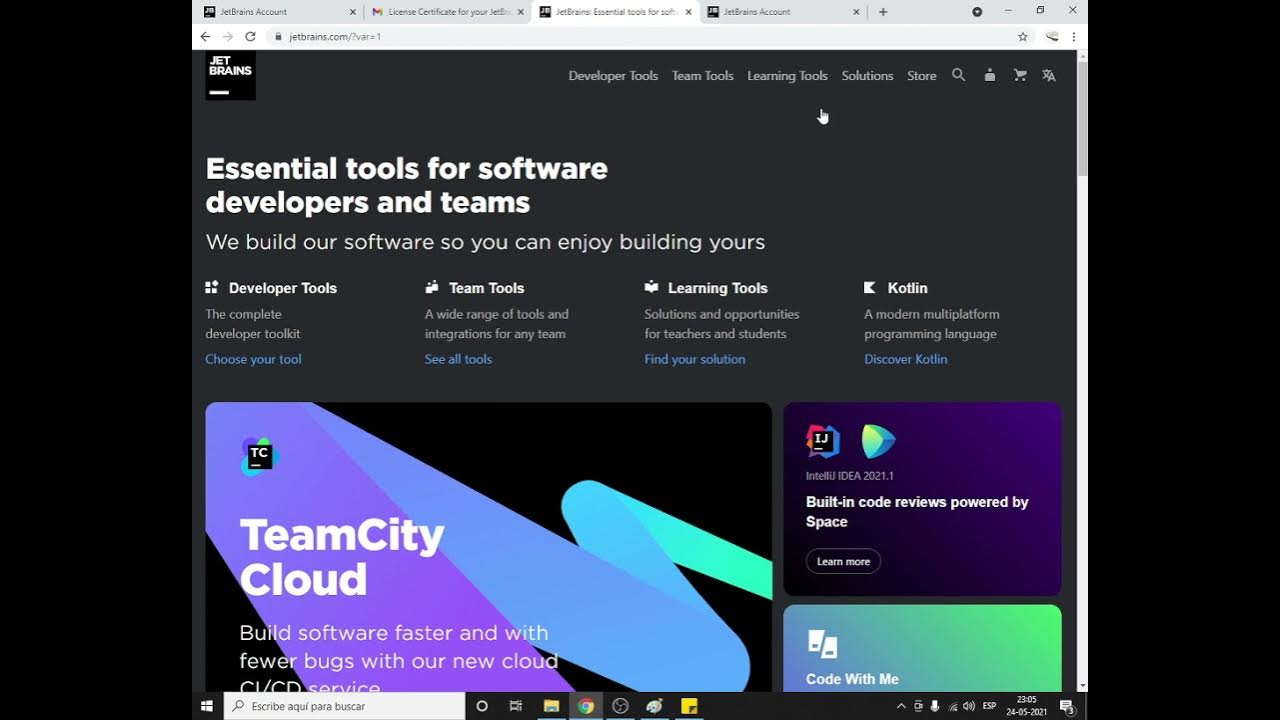This screenshot has width=1280, height=720.
Task: Open File Explorer from the taskbar
Action: pos(551,706)
